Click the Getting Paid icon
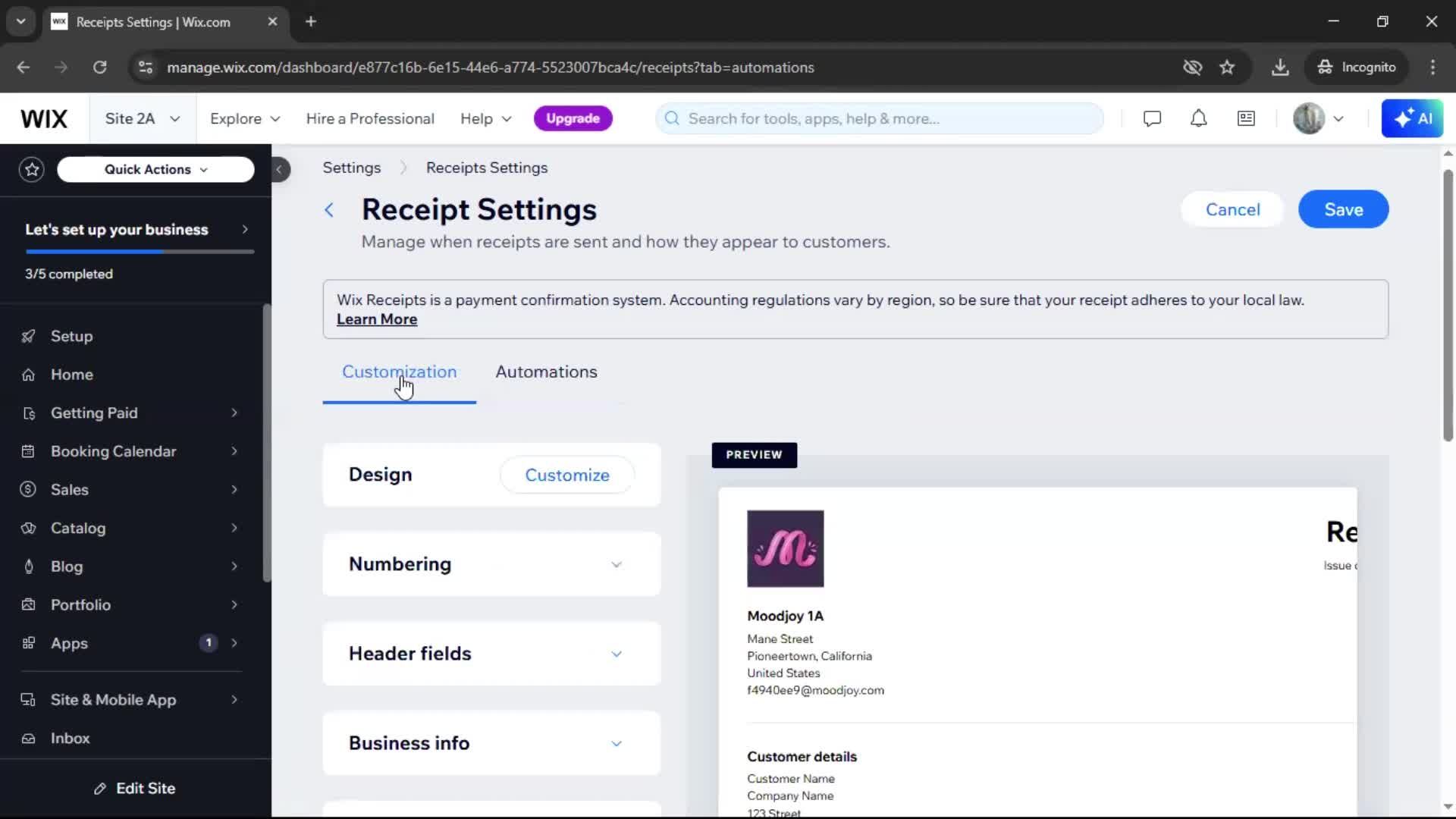1456x819 pixels. pos(28,413)
